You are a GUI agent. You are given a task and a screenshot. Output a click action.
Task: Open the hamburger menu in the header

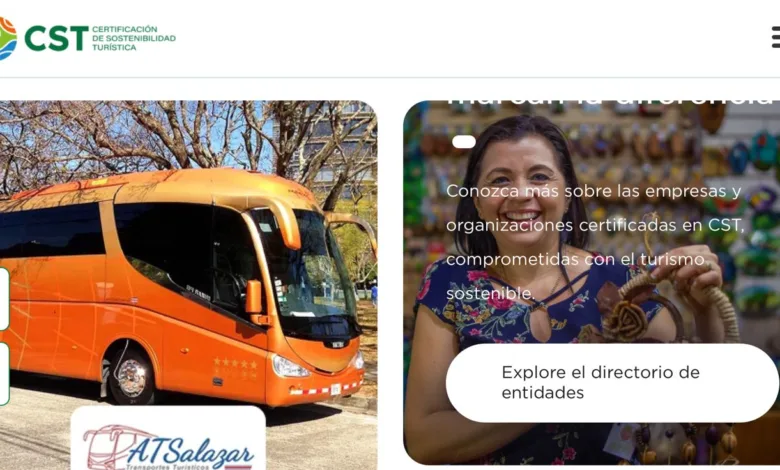pyautogui.click(x=776, y=37)
